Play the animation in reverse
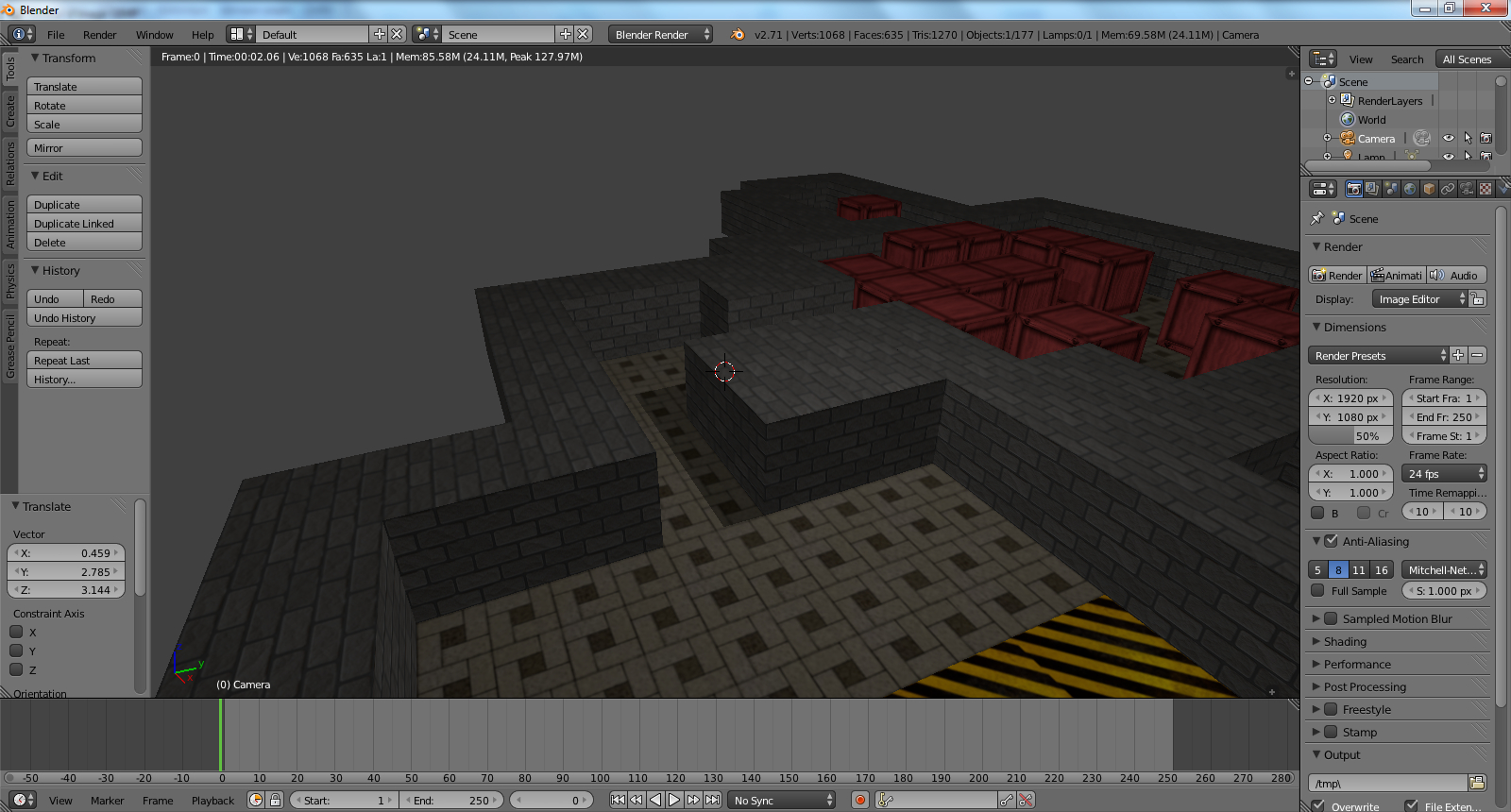The width and height of the screenshot is (1511, 812). tap(655, 800)
